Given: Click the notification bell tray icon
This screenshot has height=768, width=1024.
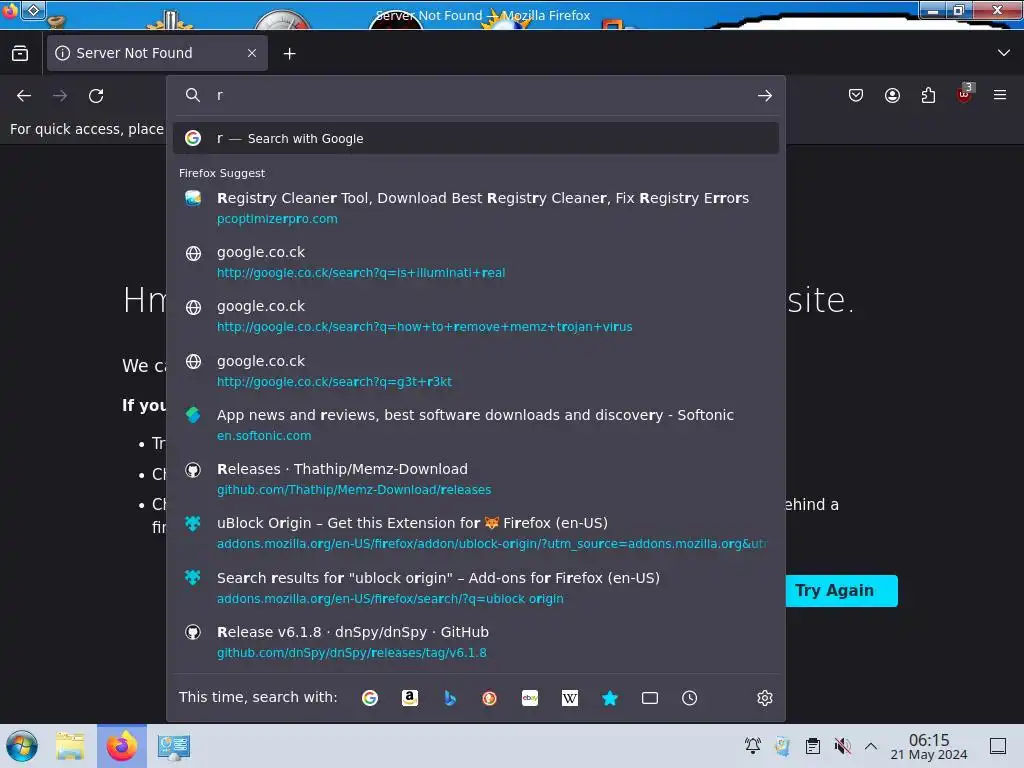Looking at the screenshot, I should pyautogui.click(x=752, y=745).
